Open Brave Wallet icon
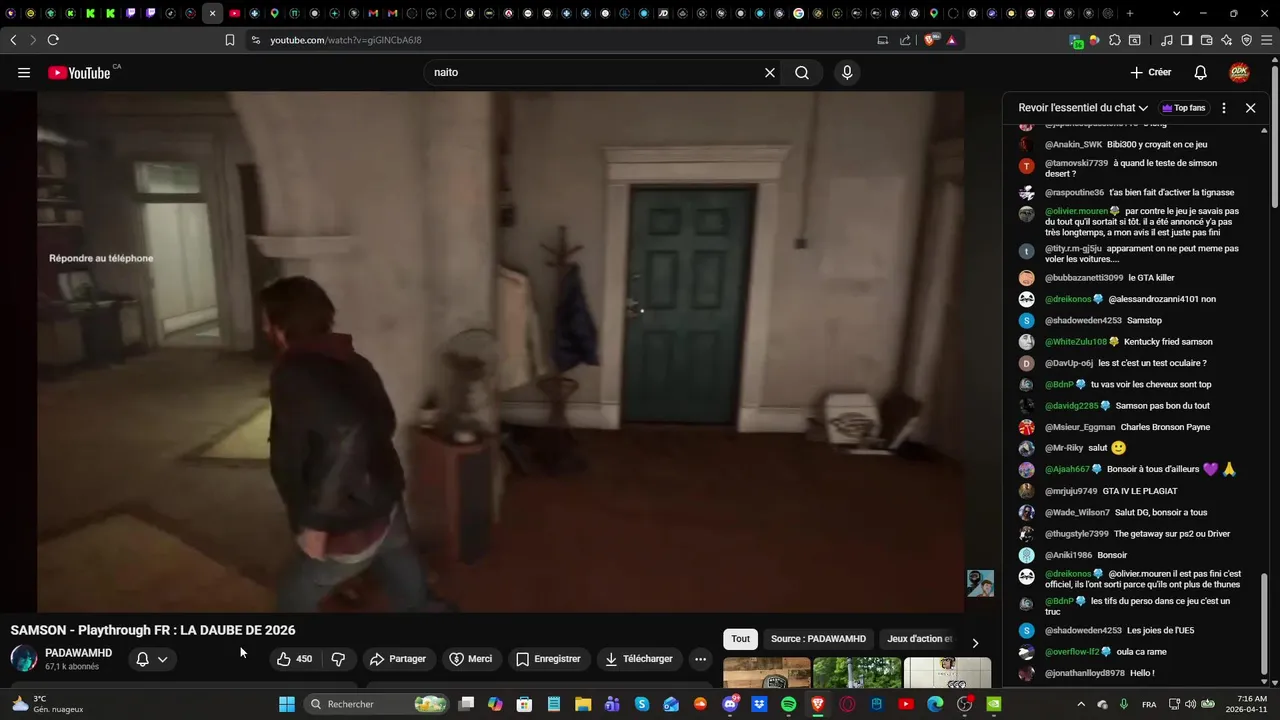Image resolution: width=1280 pixels, height=720 pixels. (1206, 40)
